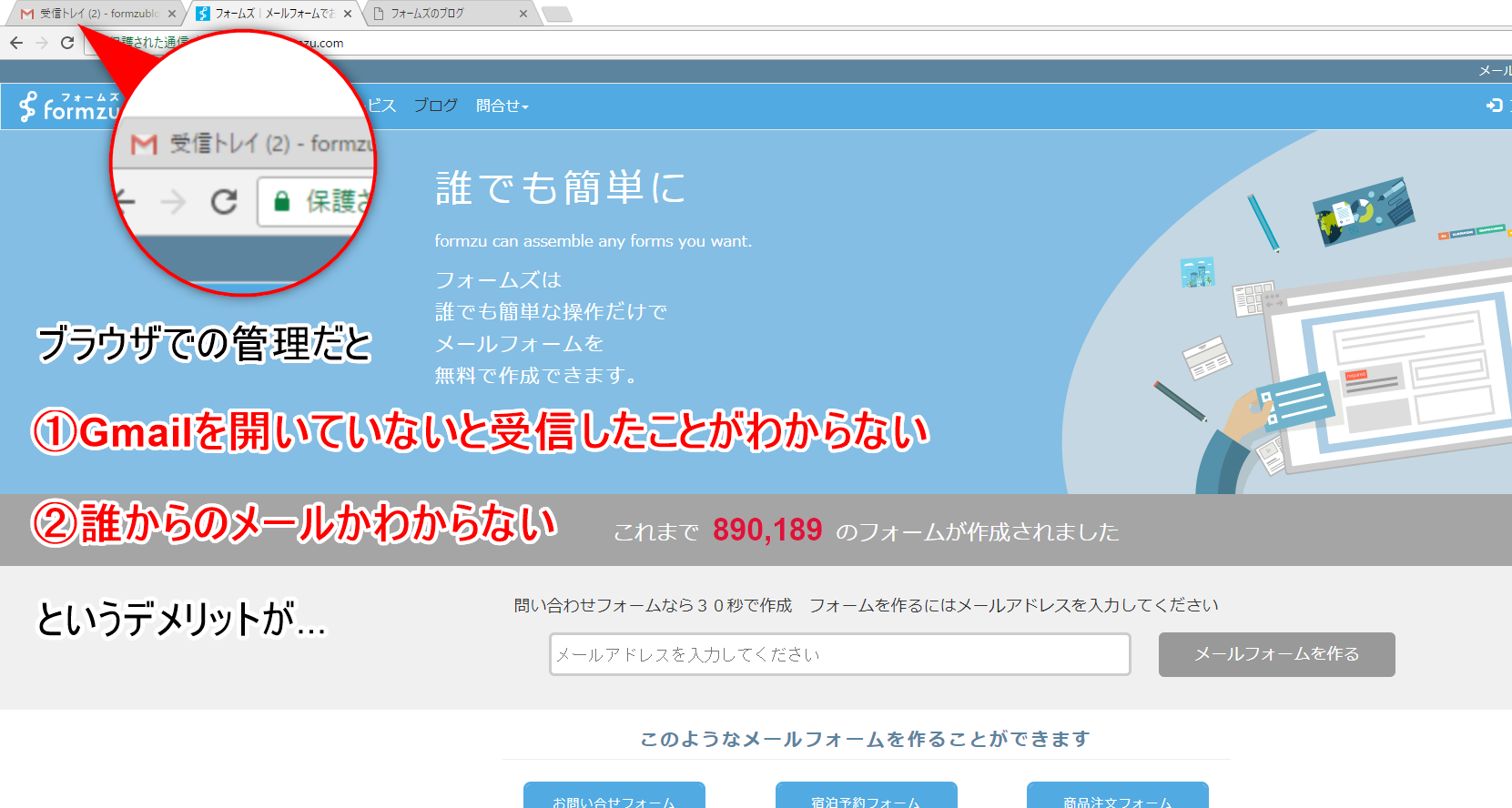Screen dimensions: 1512x808
Task: Open the 商品注文フォーム sample button
Action: (x=1118, y=794)
